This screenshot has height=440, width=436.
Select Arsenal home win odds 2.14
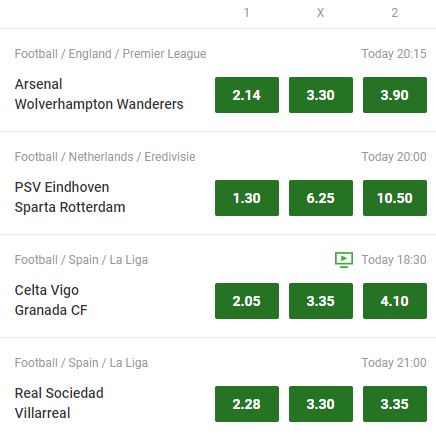tap(247, 95)
